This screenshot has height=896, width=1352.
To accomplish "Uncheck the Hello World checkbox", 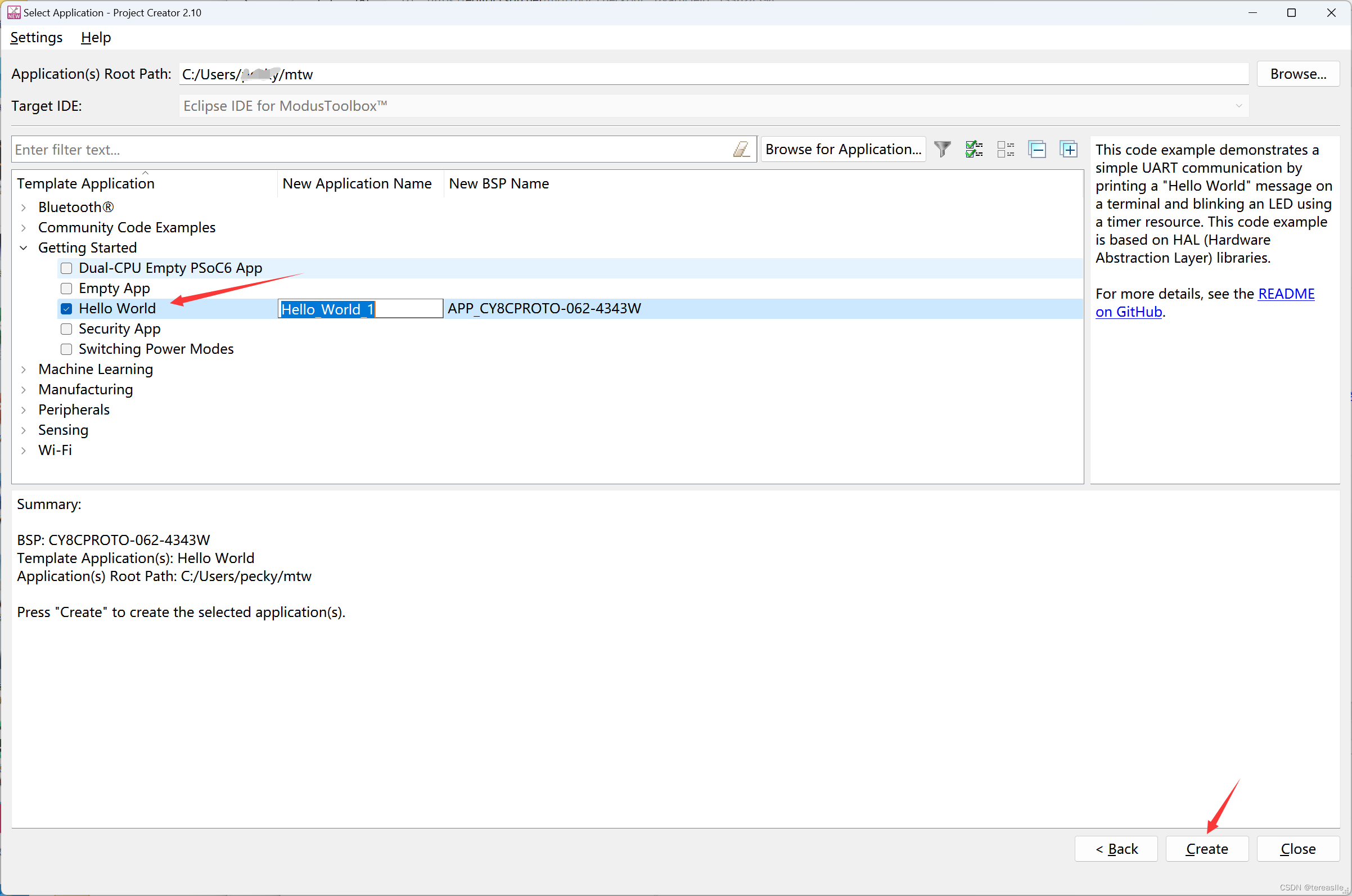I will (x=66, y=309).
